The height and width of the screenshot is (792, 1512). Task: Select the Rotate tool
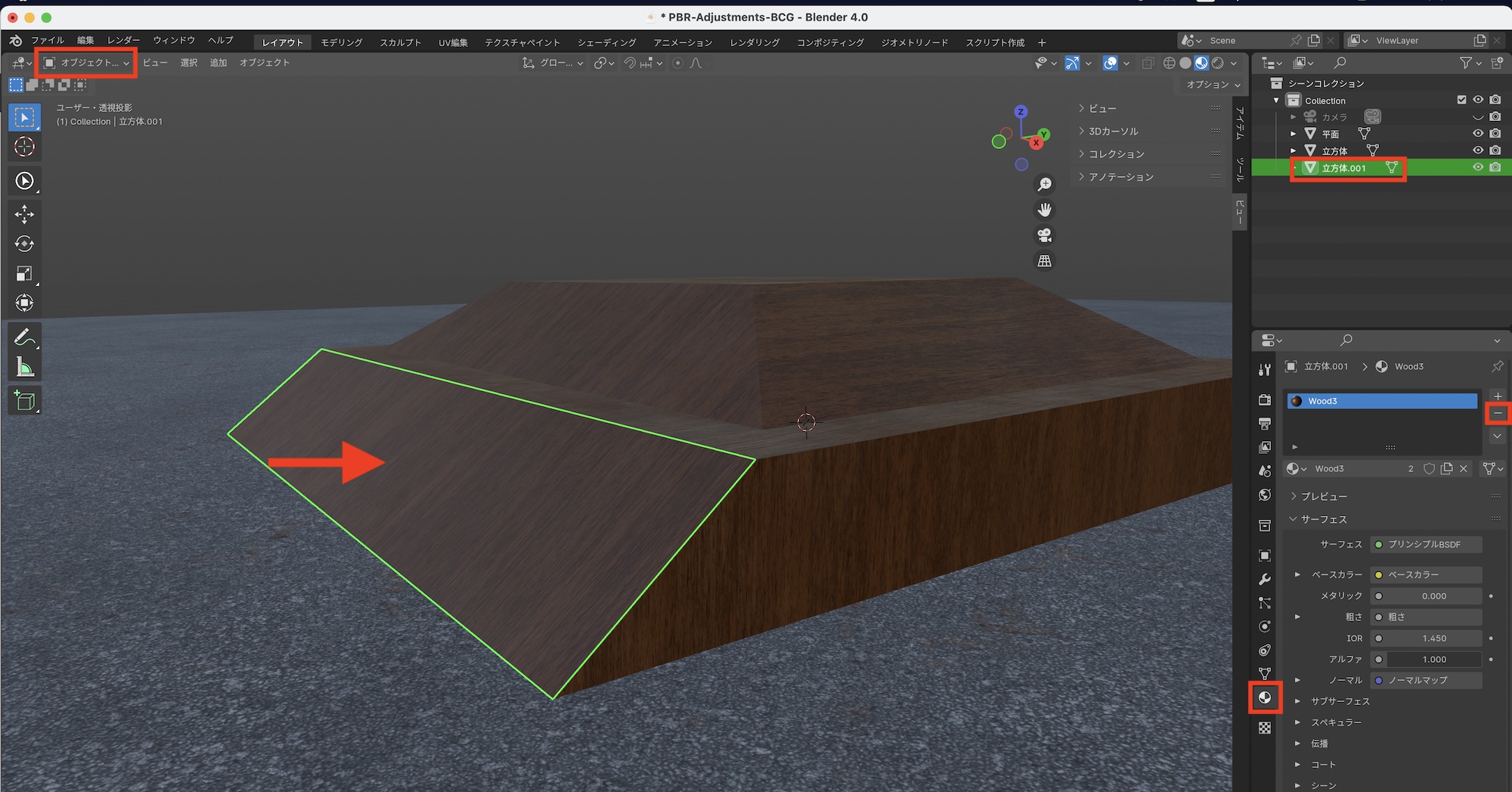(24, 244)
